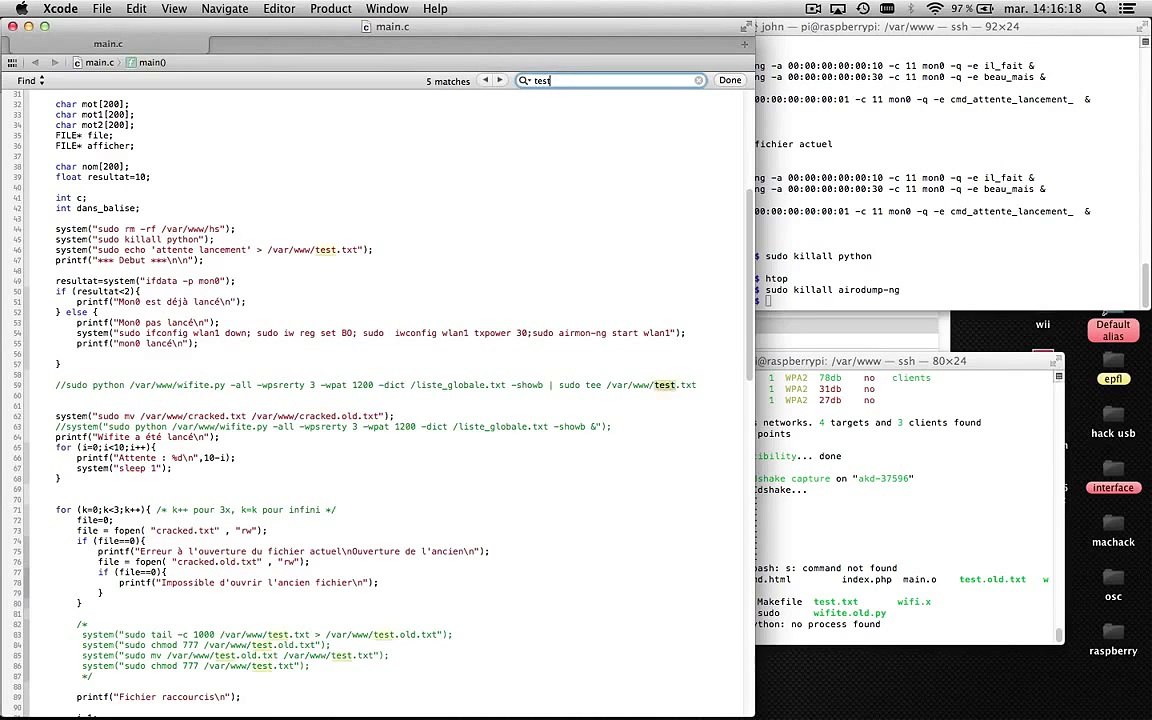This screenshot has width=1152, height=720.
Task: Open Spotlight search in menu bar
Action: pos(1101,9)
